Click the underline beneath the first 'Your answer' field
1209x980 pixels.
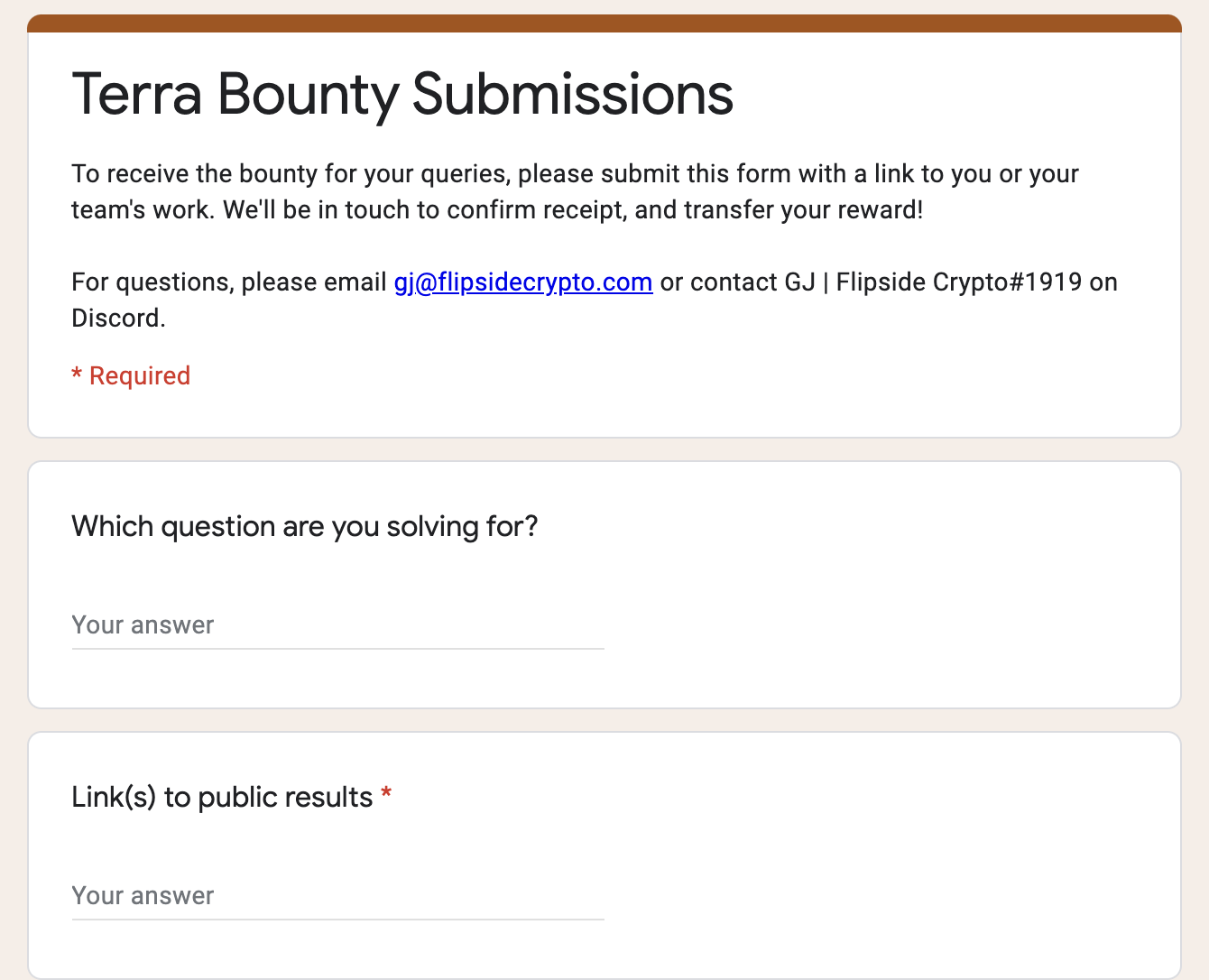pyautogui.click(x=337, y=648)
